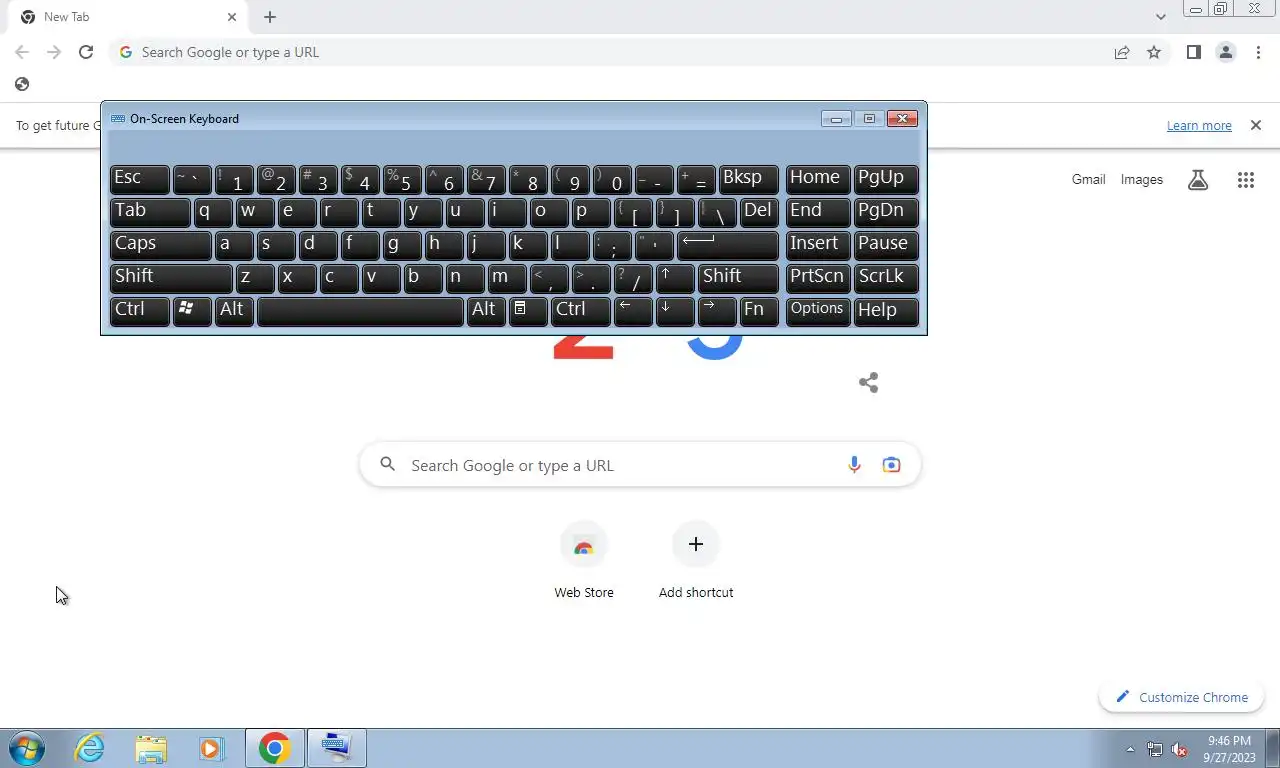The width and height of the screenshot is (1280, 768).
Task: Click the muted volume tray icon
Action: point(1179,749)
